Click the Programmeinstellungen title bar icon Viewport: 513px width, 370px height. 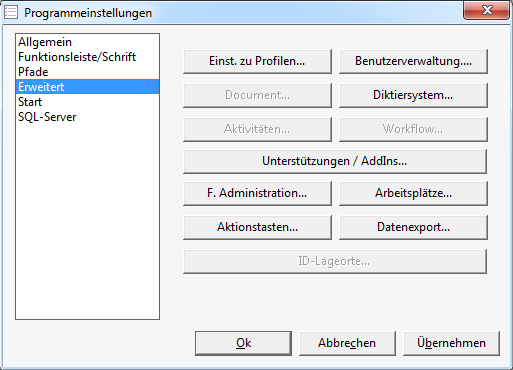coord(11,13)
